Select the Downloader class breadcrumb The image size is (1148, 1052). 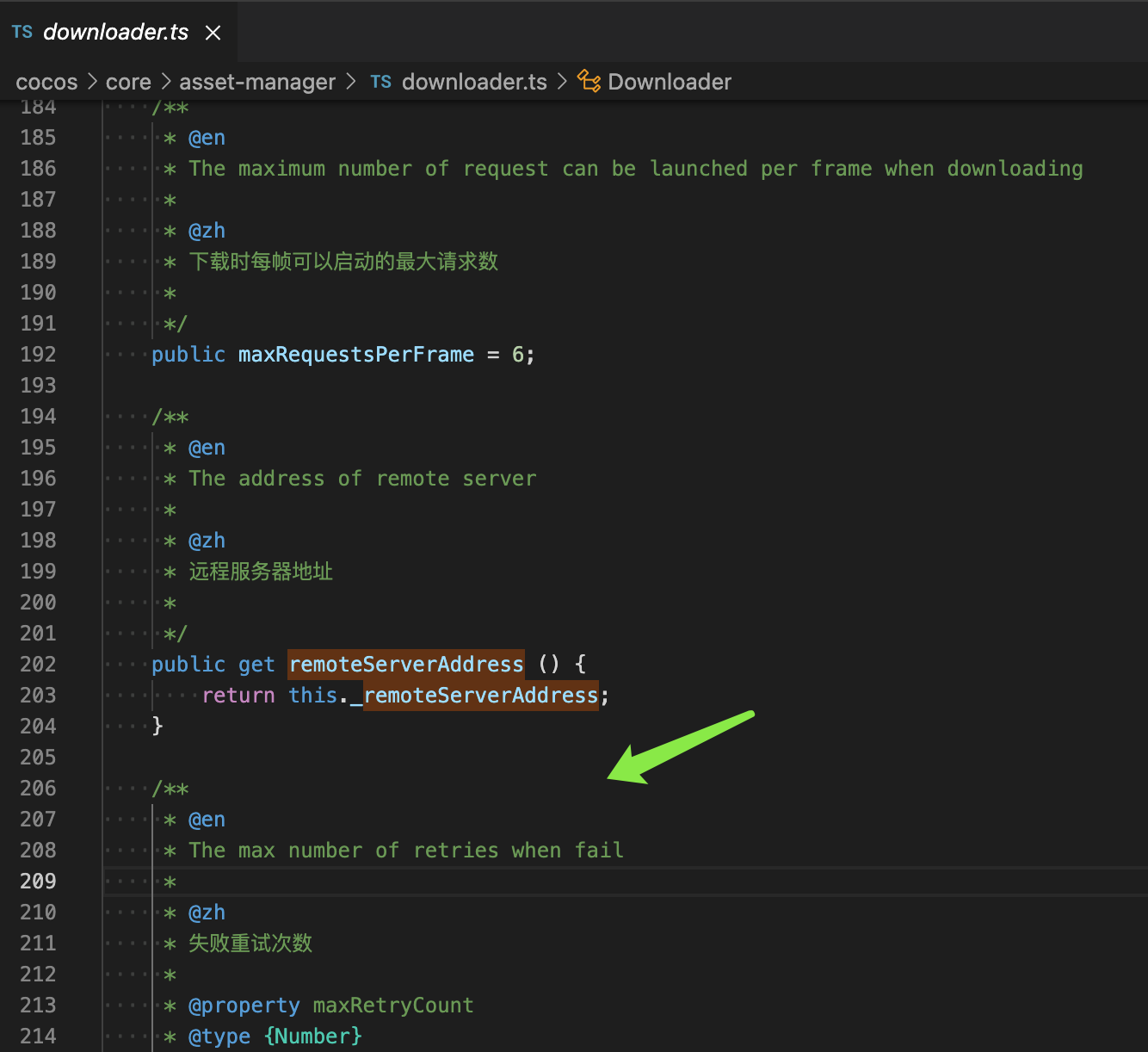(670, 83)
